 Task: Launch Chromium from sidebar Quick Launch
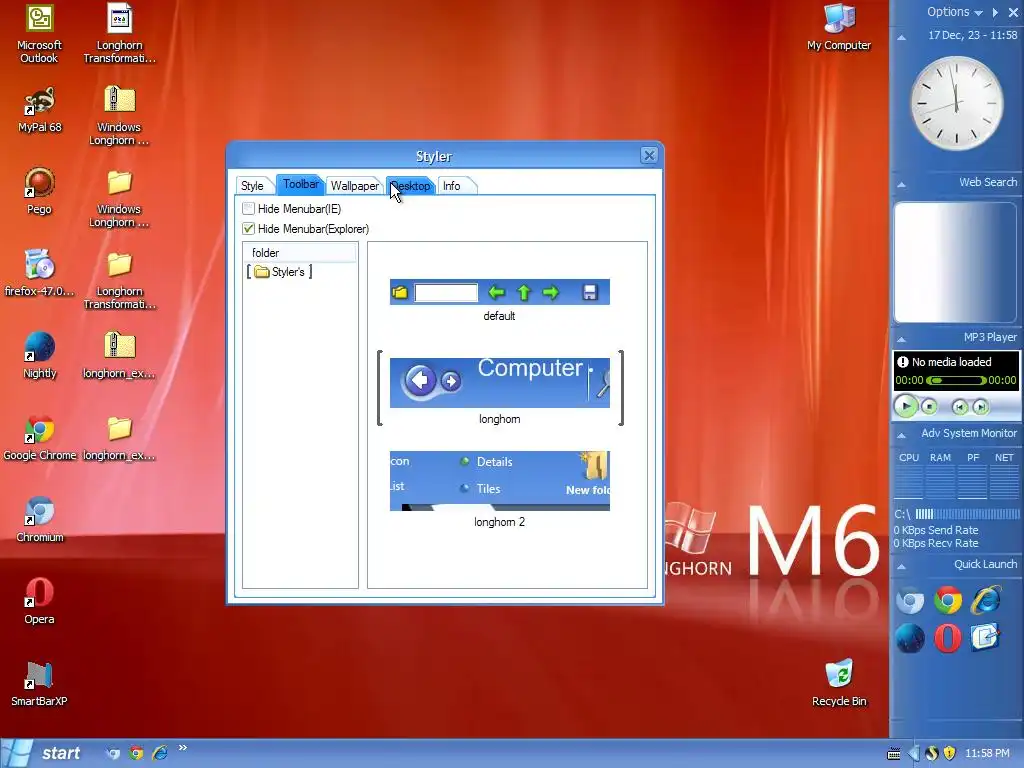(910, 601)
